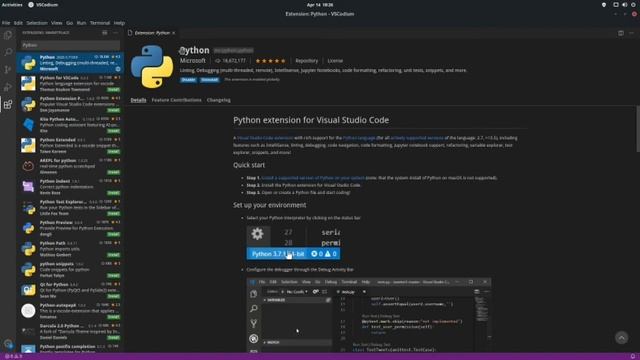The height and width of the screenshot is (360, 640).
Task: Click the Python 3.7 interpreter status bar image
Action: (x=293, y=242)
